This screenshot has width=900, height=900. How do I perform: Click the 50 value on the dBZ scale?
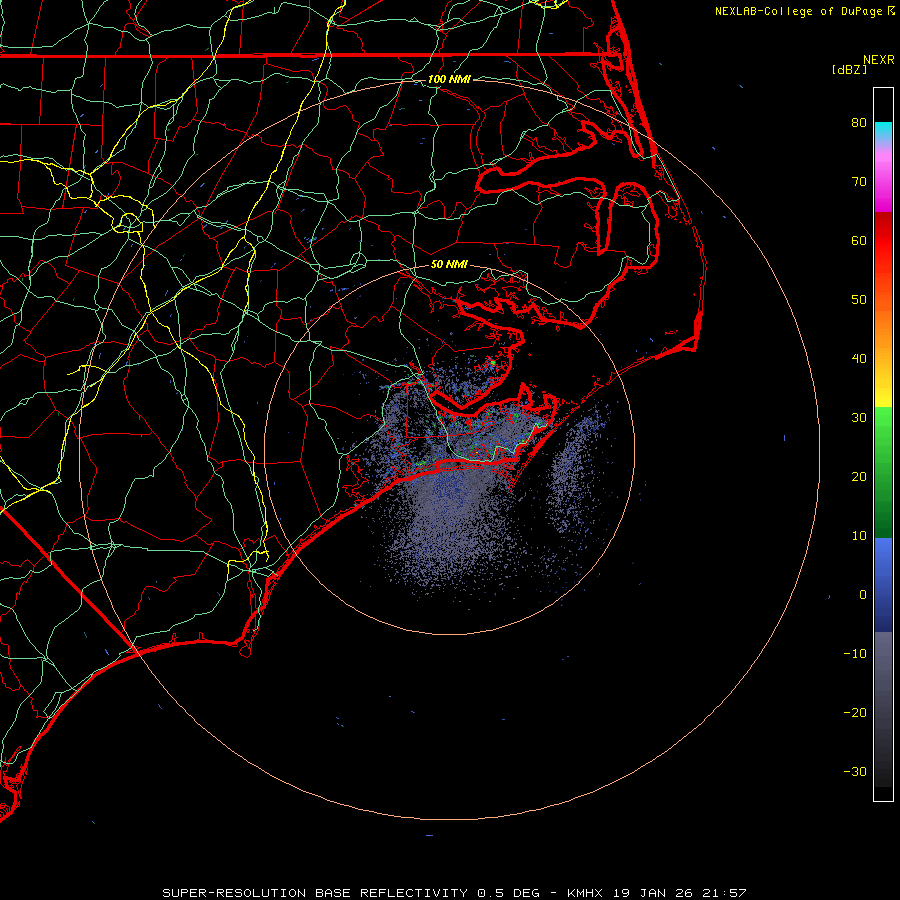(x=859, y=300)
